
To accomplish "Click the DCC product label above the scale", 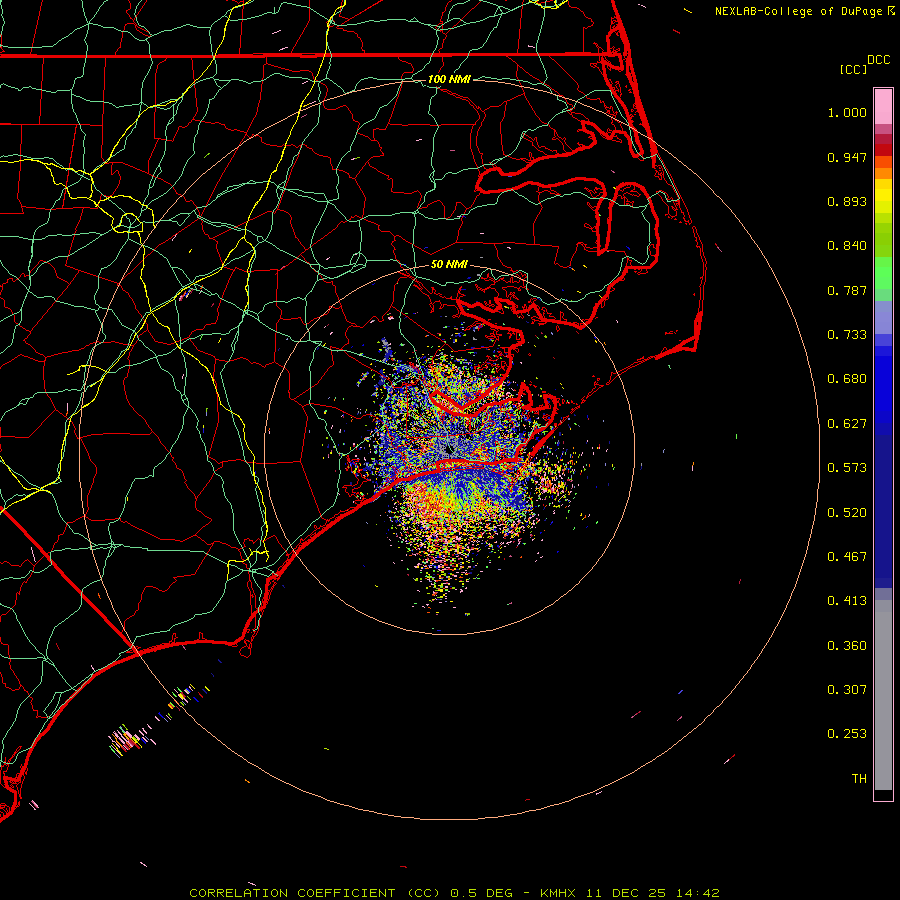I will [x=878, y=60].
